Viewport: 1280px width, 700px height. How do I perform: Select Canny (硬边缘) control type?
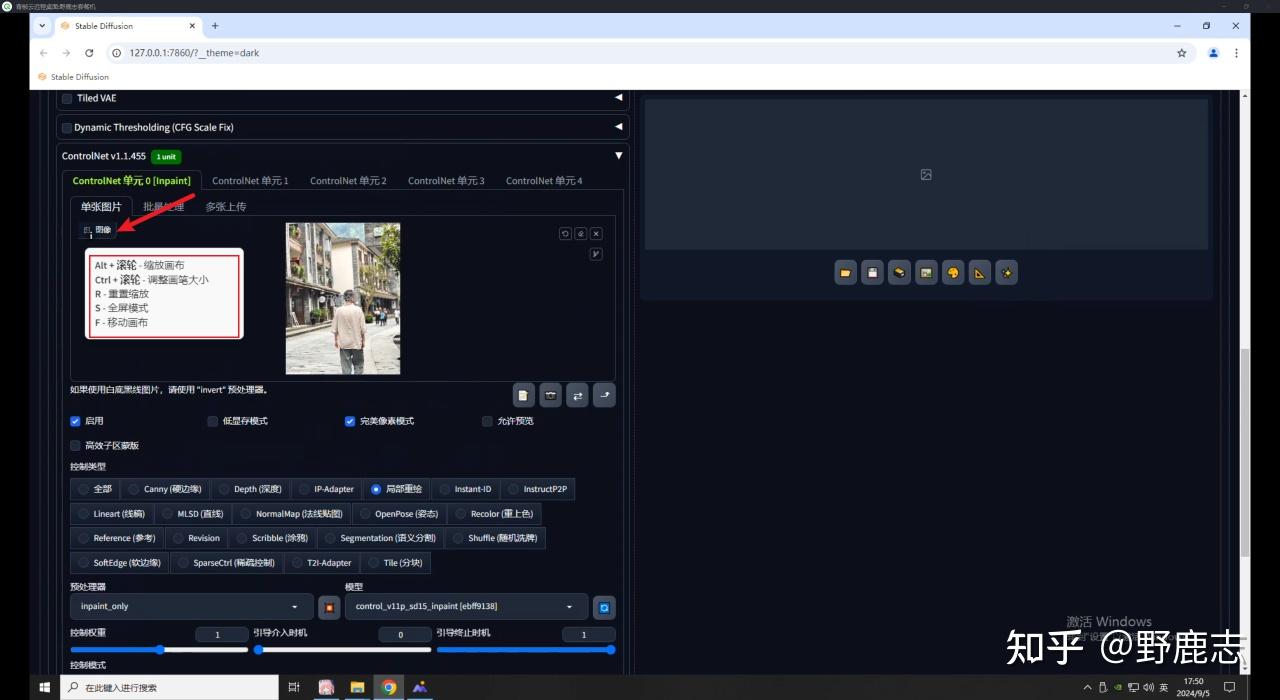click(164, 489)
